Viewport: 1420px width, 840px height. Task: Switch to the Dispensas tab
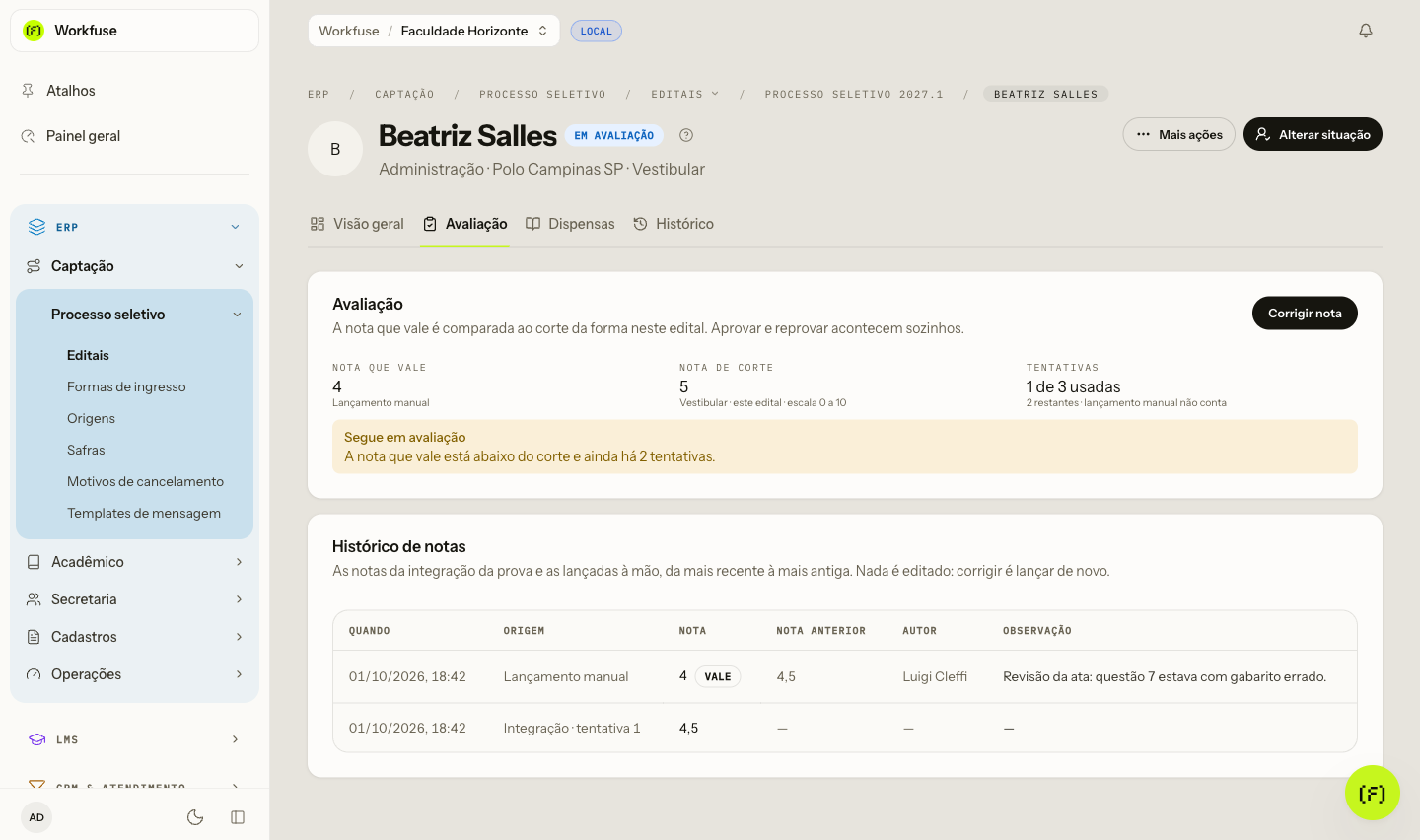pyautogui.click(x=570, y=224)
